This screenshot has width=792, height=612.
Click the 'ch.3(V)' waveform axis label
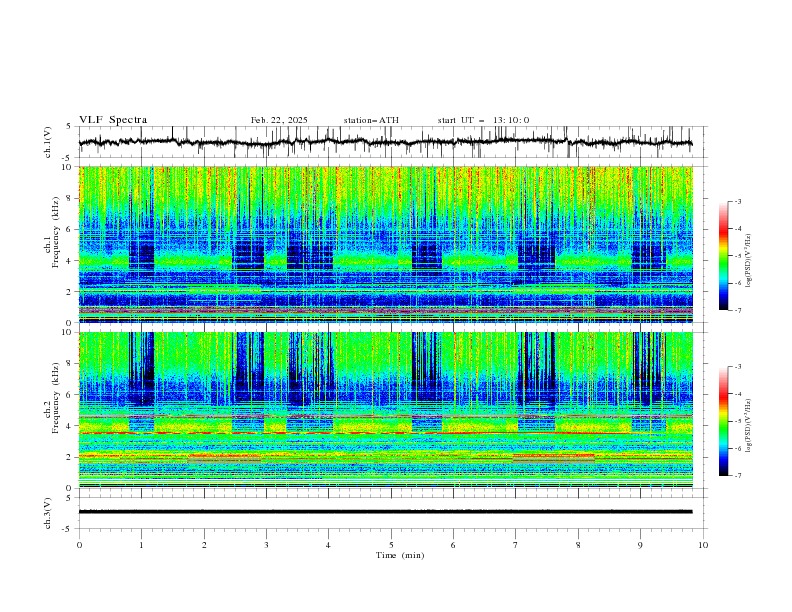(48, 513)
